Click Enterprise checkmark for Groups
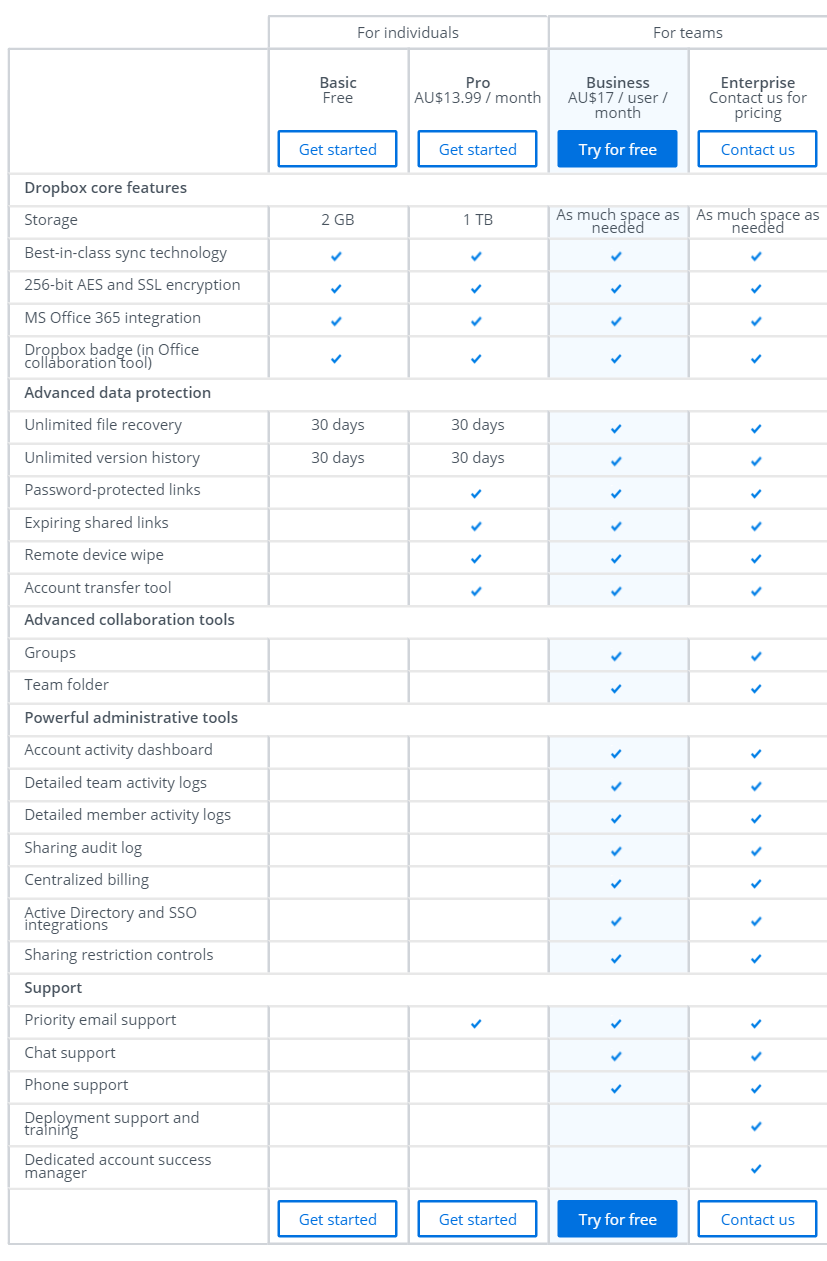The width and height of the screenshot is (827, 1261). [x=756, y=656]
